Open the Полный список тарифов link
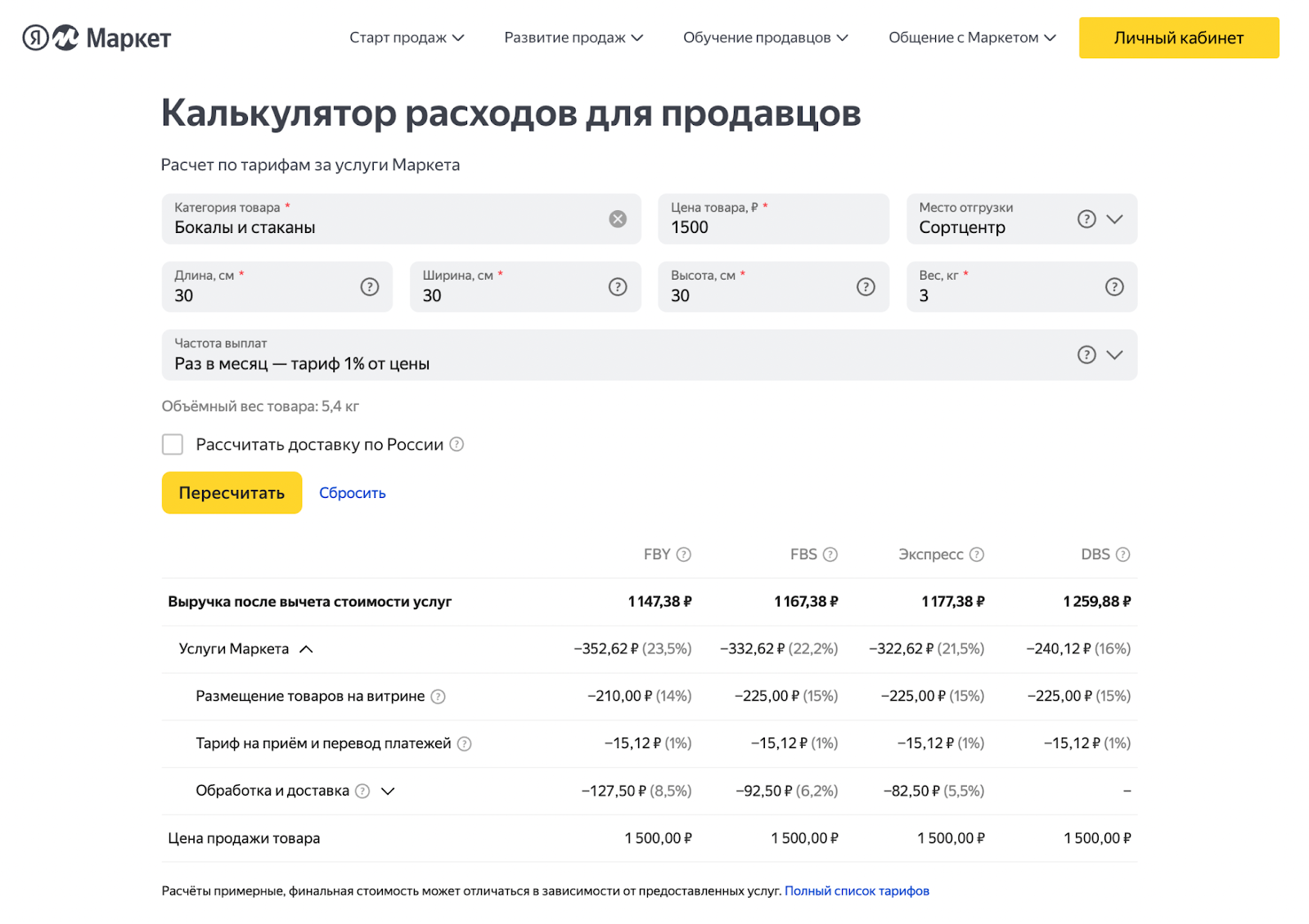The image size is (1309, 924). (857, 890)
